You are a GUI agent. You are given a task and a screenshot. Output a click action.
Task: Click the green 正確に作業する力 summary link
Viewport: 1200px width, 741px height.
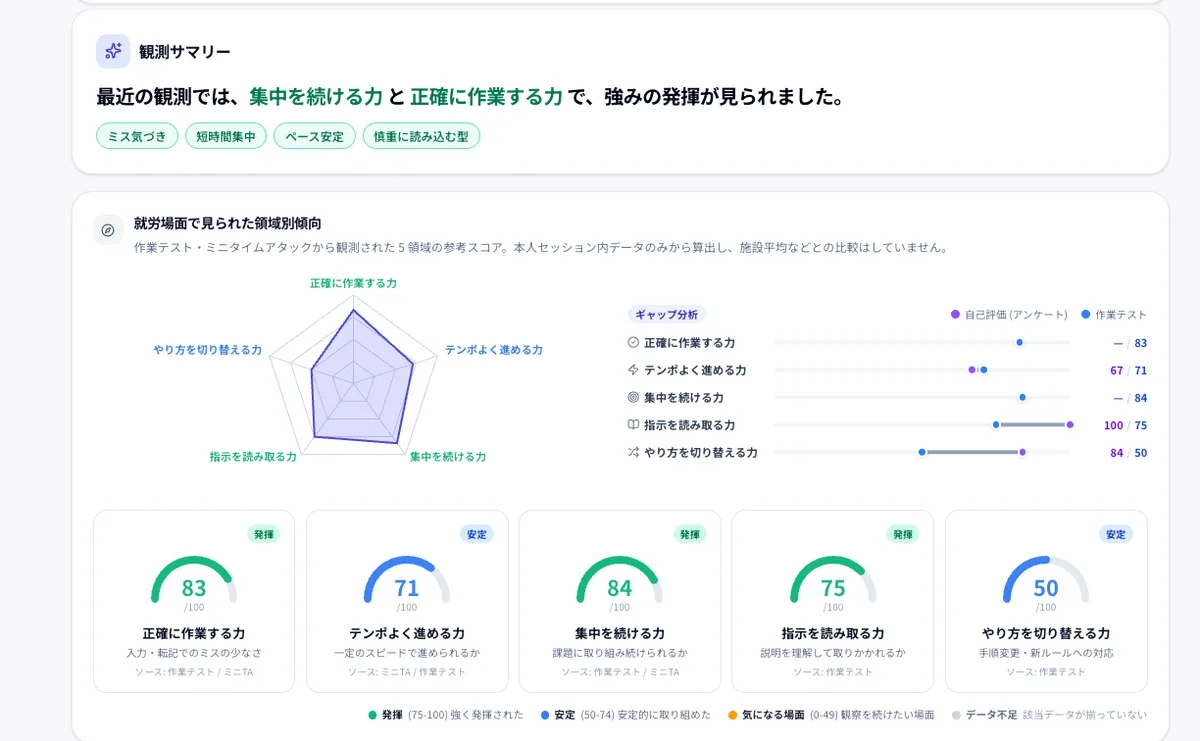(487, 97)
